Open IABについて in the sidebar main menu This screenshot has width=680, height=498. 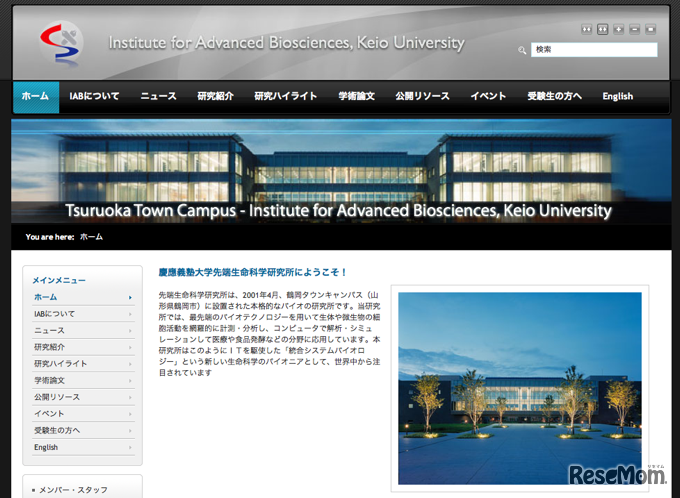tap(83, 314)
